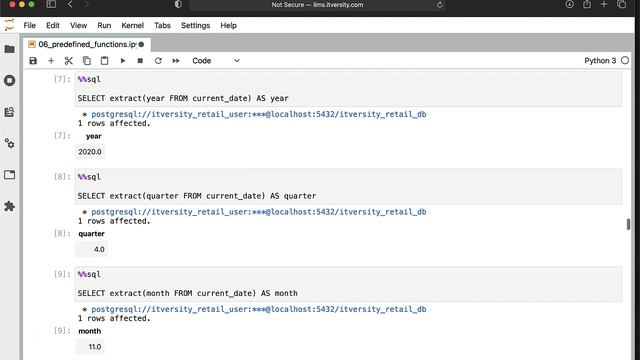Screen dimensions: 640x360
Task: Click the month output column header
Action: (x=89, y=331)
